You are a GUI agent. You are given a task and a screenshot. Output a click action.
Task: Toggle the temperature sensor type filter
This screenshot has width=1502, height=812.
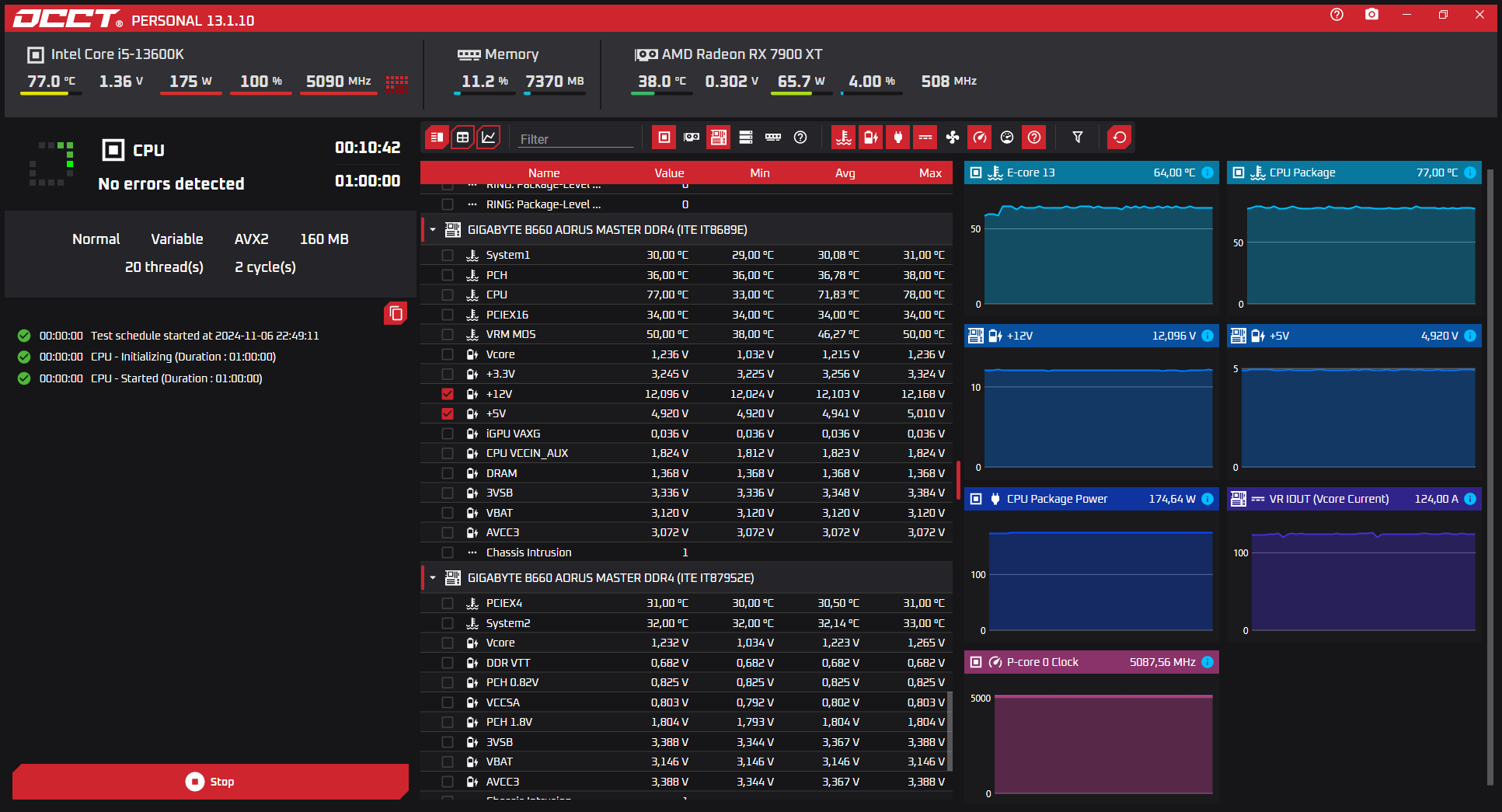[843, 138]
